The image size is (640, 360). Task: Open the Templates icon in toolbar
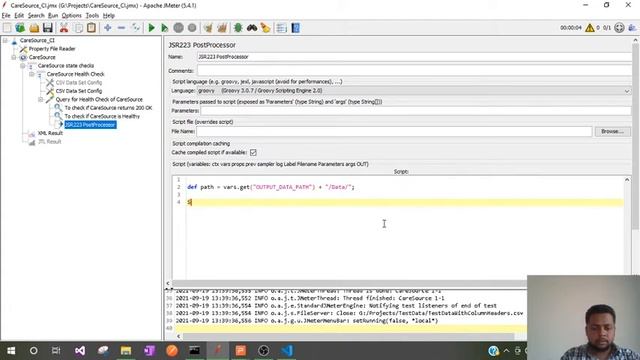point(20,28)
